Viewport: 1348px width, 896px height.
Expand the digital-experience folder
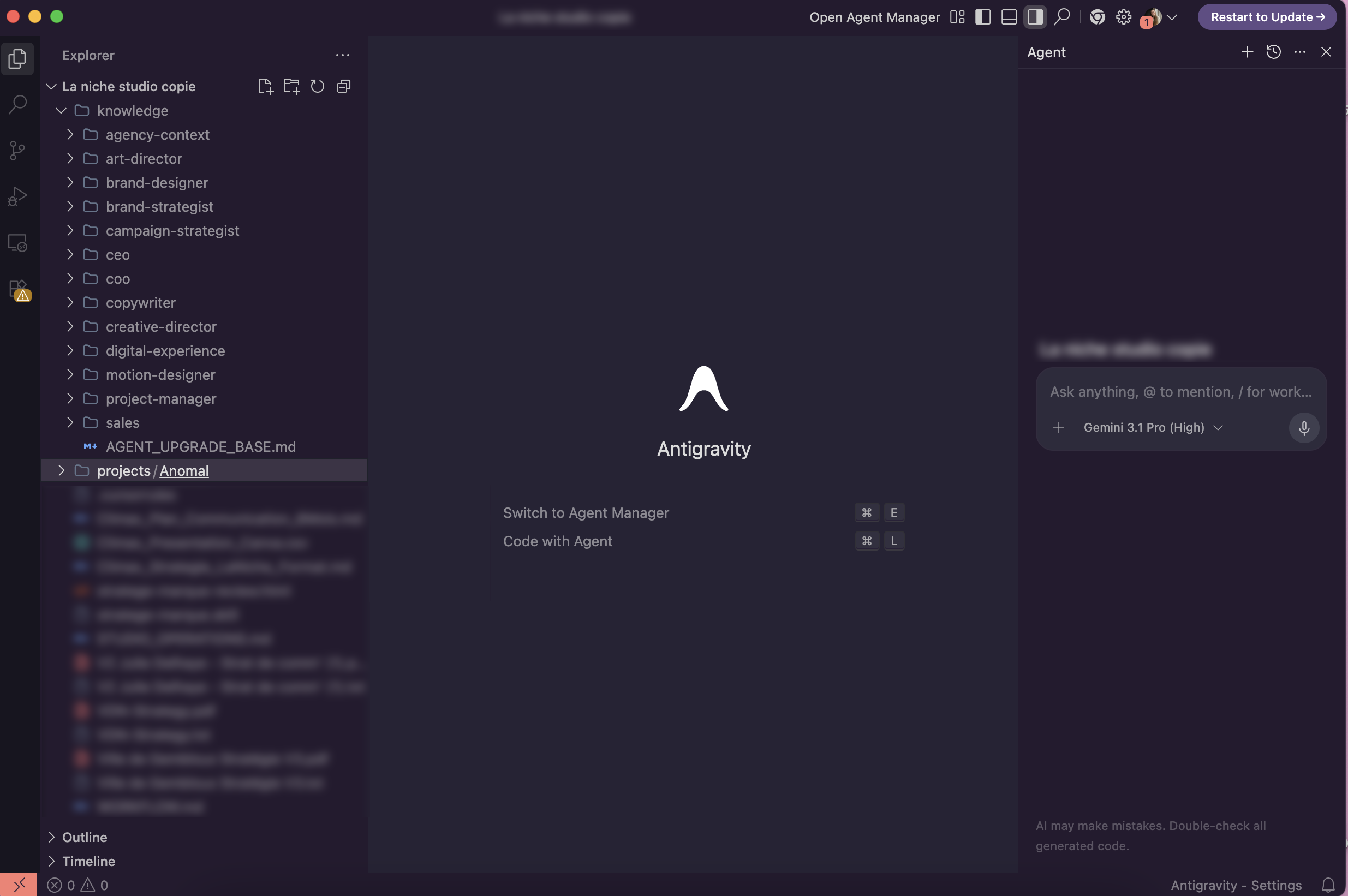pyautogui.click(x=70, y=350)
